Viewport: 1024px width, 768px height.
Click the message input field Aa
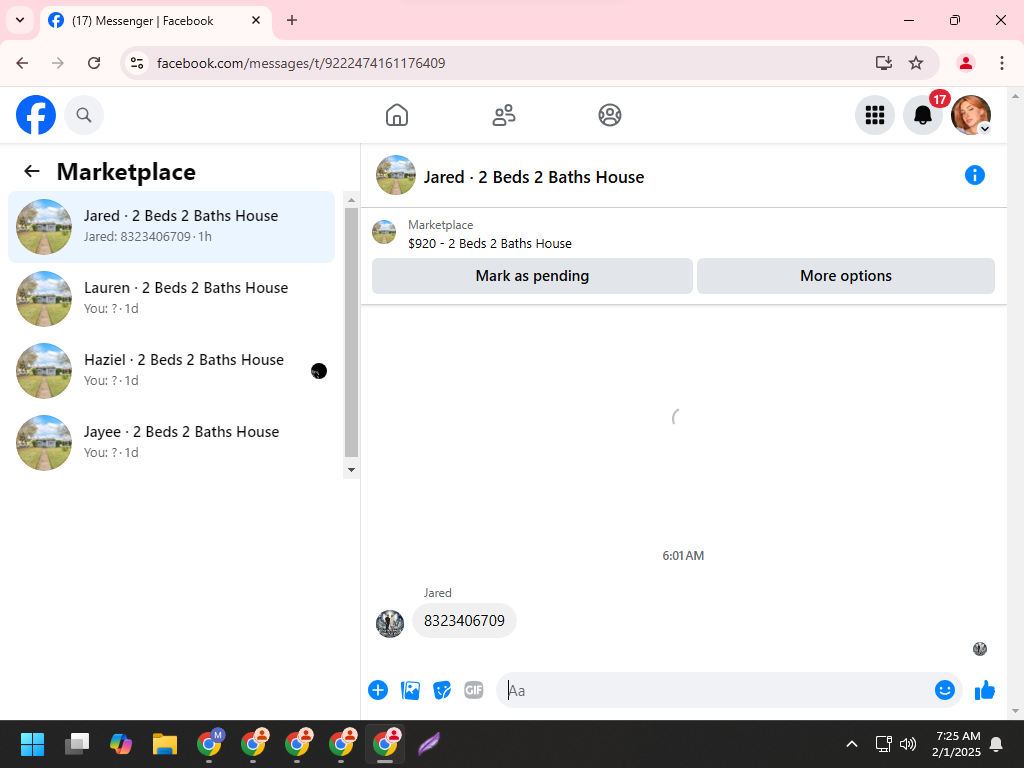point(715,690)
